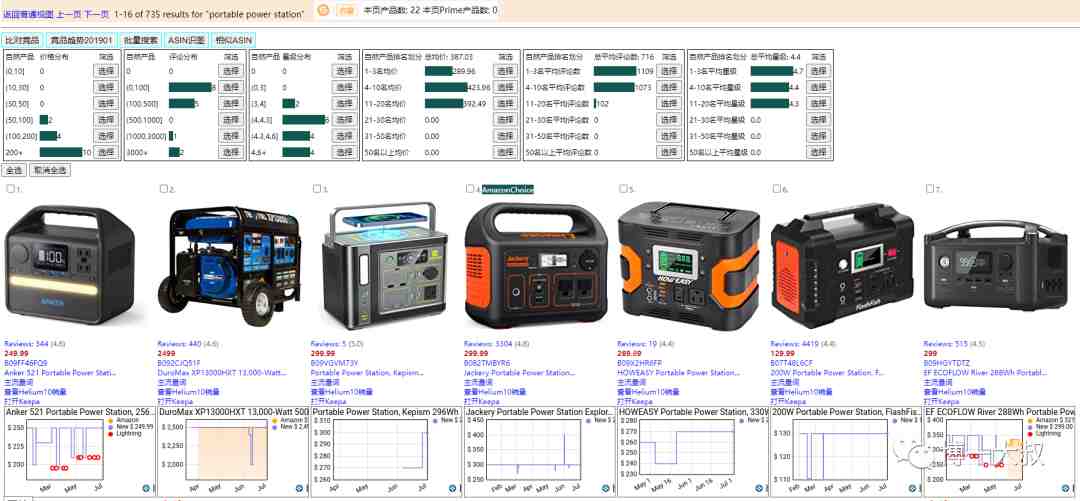The width and height of the screenshot is (1080, 501).
Task: Click the orange round icon in top bar
Action: (x=324, y=10)
